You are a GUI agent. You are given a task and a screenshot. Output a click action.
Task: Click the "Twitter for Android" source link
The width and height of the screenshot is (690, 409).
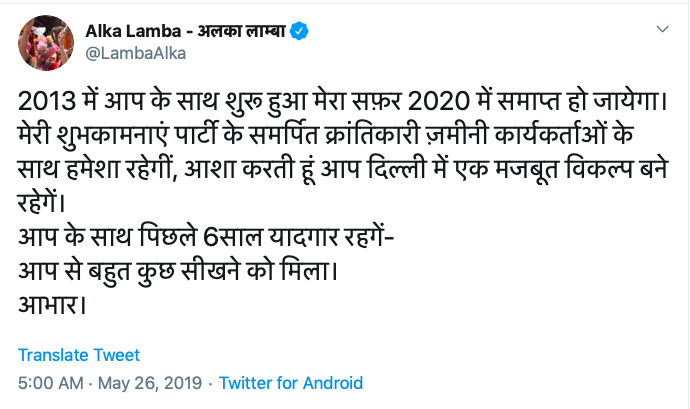[291, 383]
